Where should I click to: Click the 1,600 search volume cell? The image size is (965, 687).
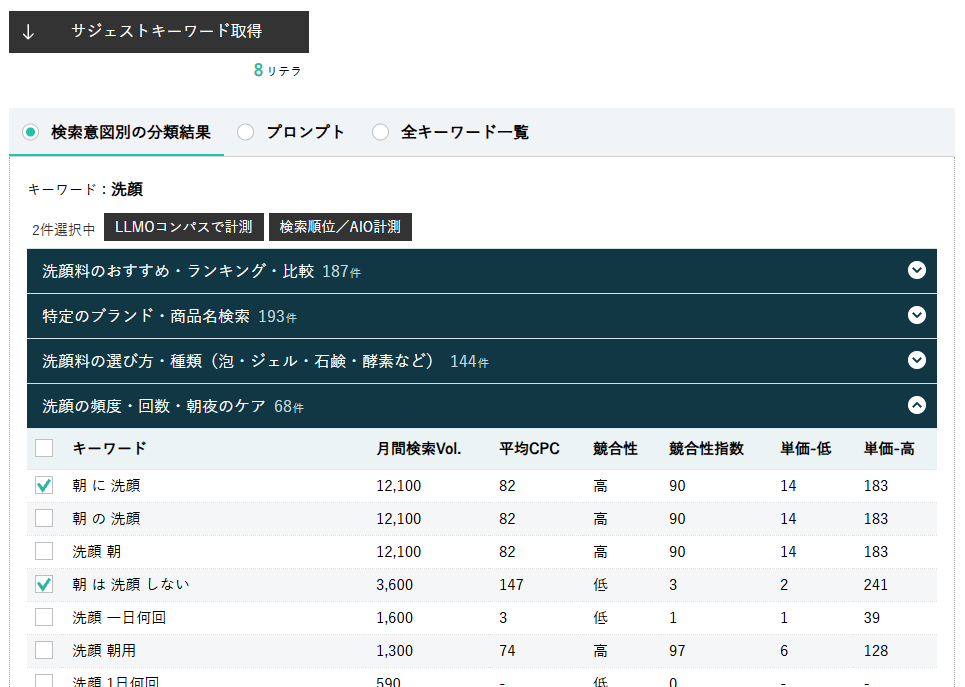tap(394, 618)
